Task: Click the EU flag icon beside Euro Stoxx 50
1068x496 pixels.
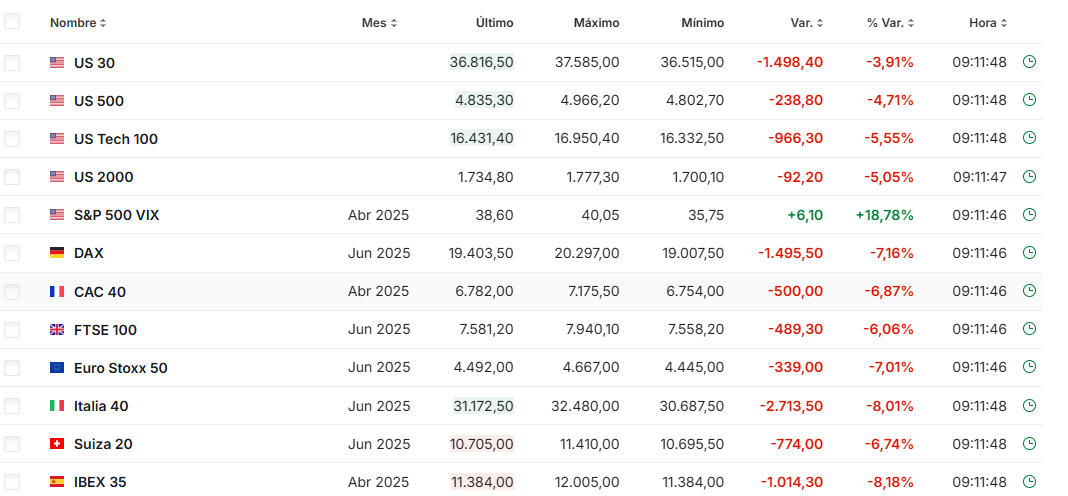Action: [57, 368]
